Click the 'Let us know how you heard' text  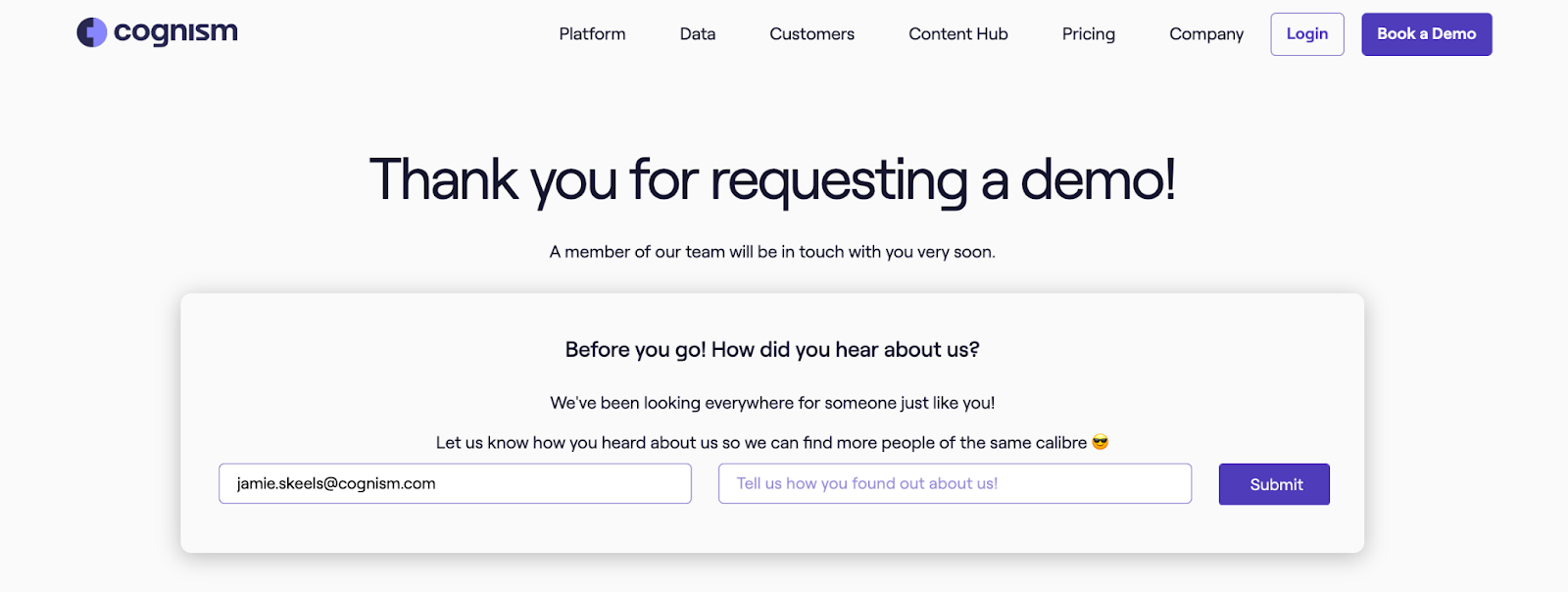(x=761, y=443)
